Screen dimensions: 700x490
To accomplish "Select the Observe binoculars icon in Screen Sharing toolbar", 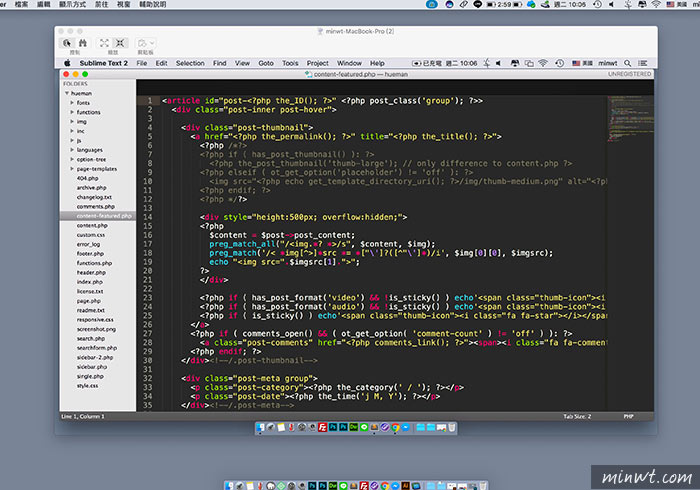I will point(83,43).
